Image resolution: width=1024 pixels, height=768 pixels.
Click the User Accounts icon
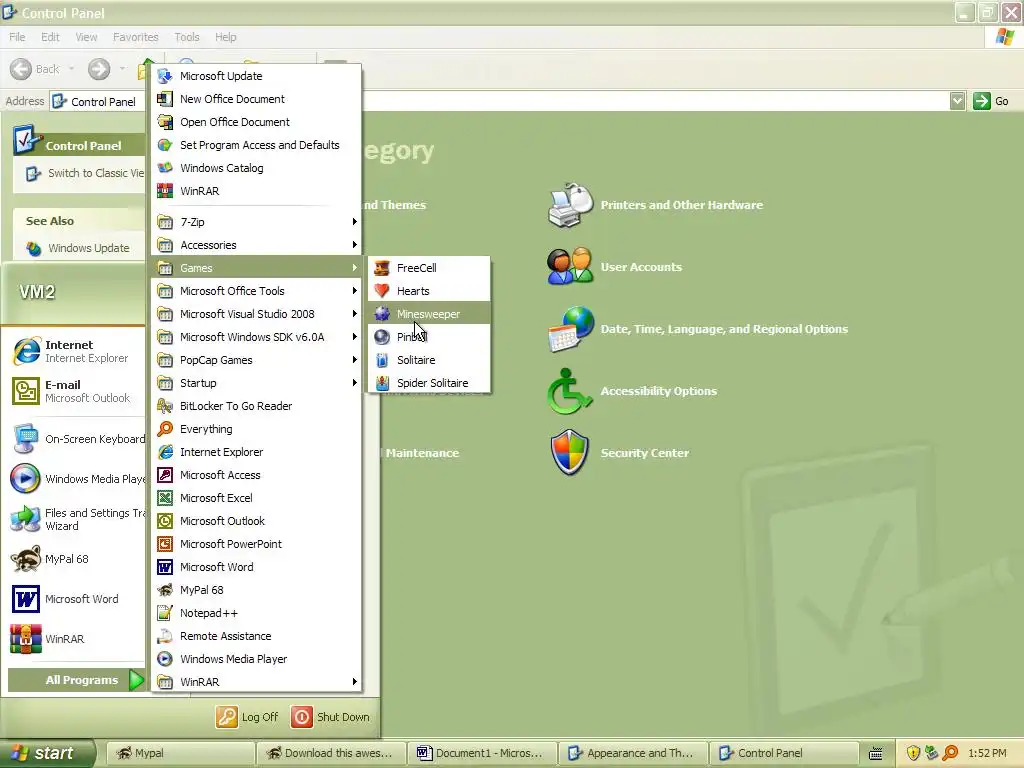pyautogui.click(x=570, y=266)
